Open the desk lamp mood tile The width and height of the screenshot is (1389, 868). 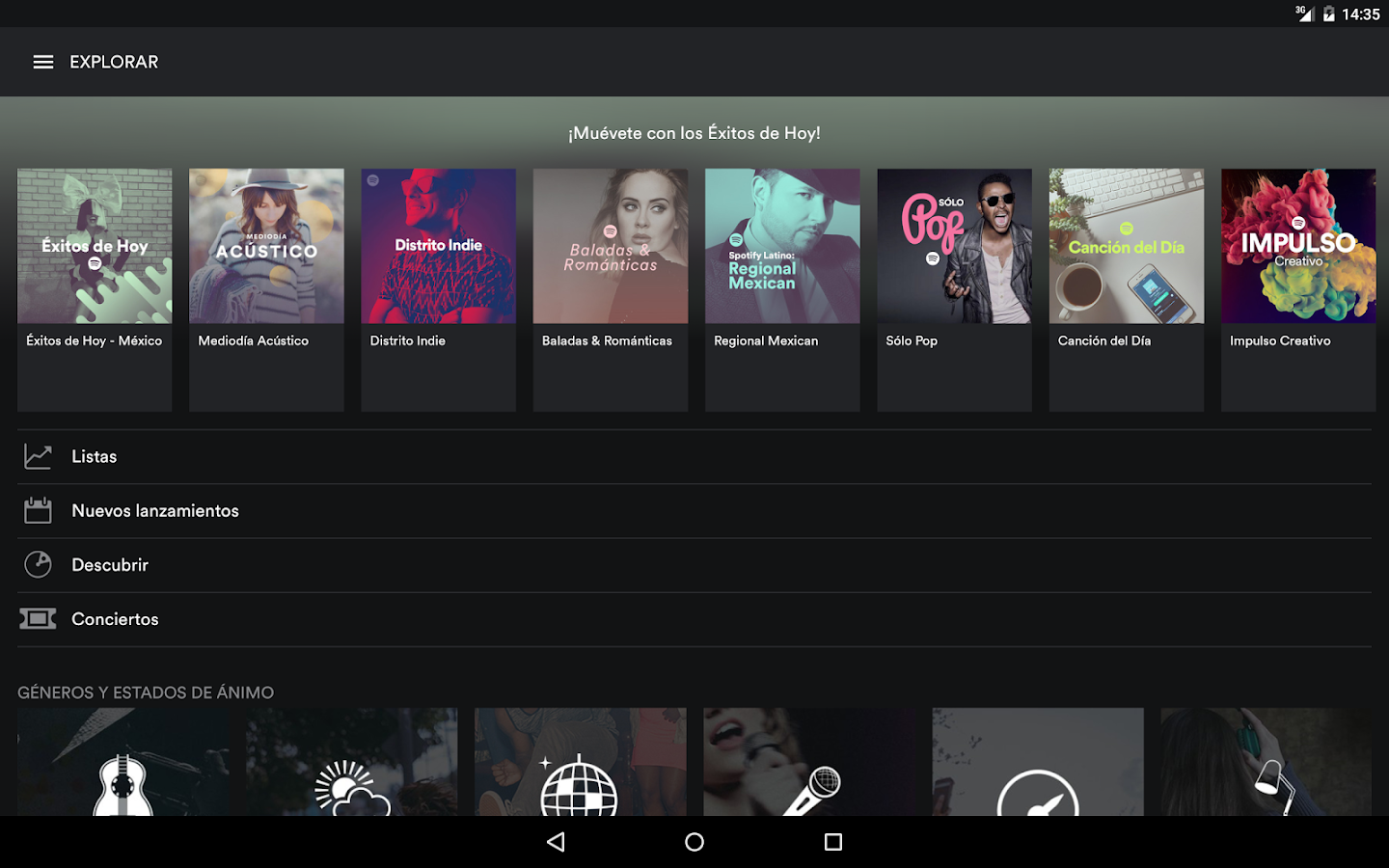pos(1266,762)
